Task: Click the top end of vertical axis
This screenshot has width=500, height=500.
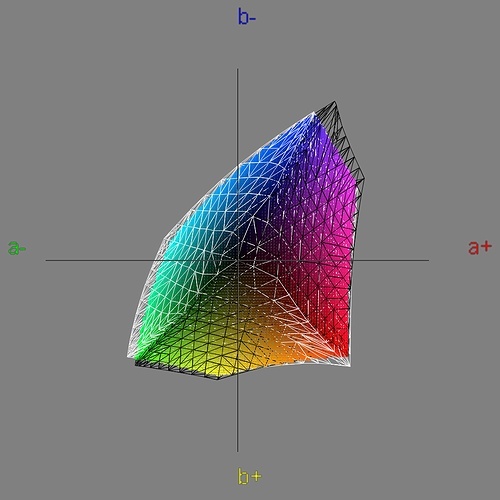Action: point(237,69)
